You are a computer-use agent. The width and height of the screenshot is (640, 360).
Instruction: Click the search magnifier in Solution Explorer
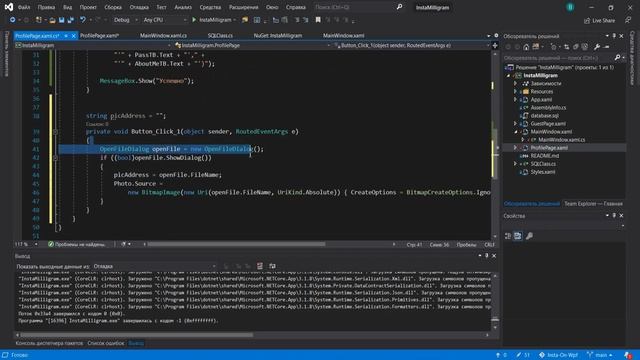click(x=617, y=58)
